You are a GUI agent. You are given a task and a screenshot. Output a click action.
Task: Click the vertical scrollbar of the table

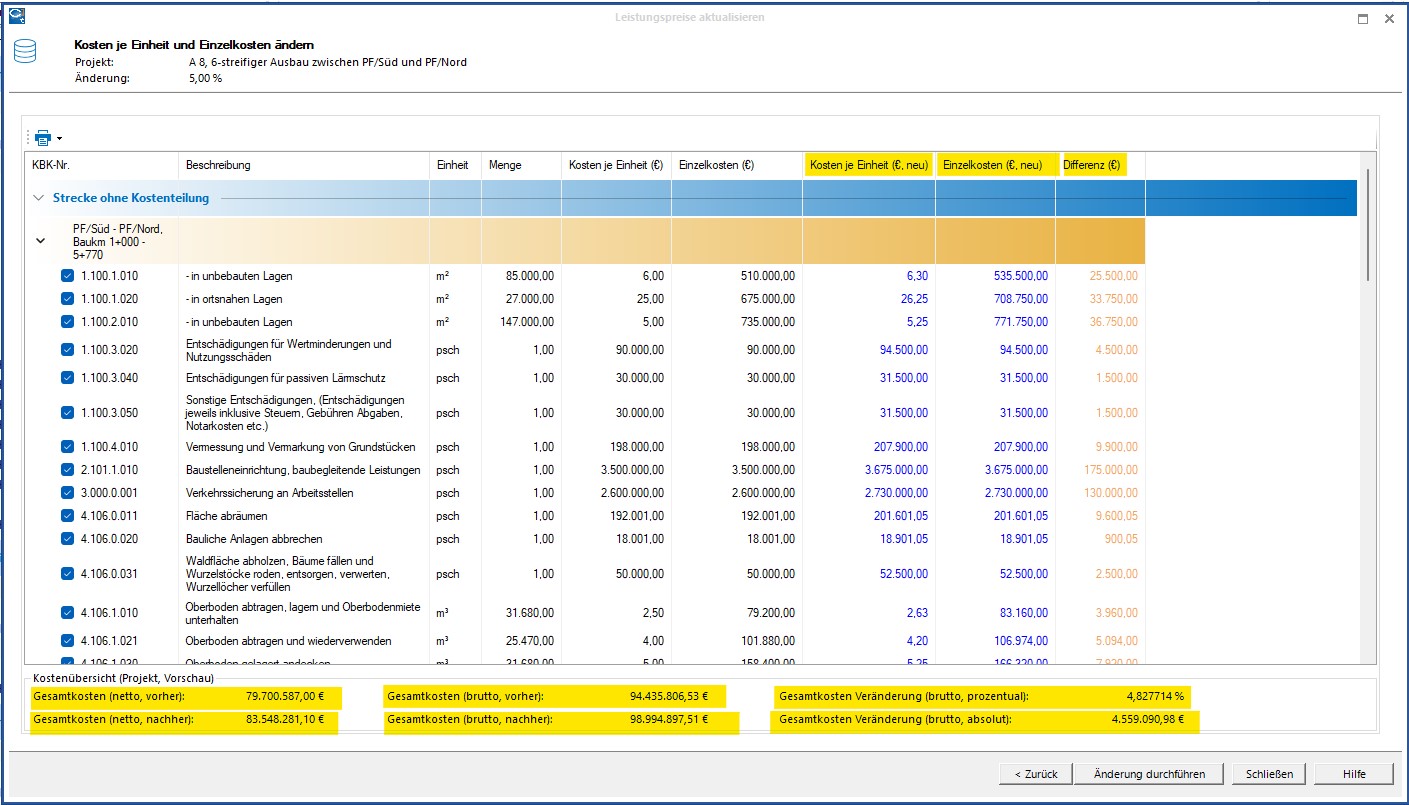1367,225
